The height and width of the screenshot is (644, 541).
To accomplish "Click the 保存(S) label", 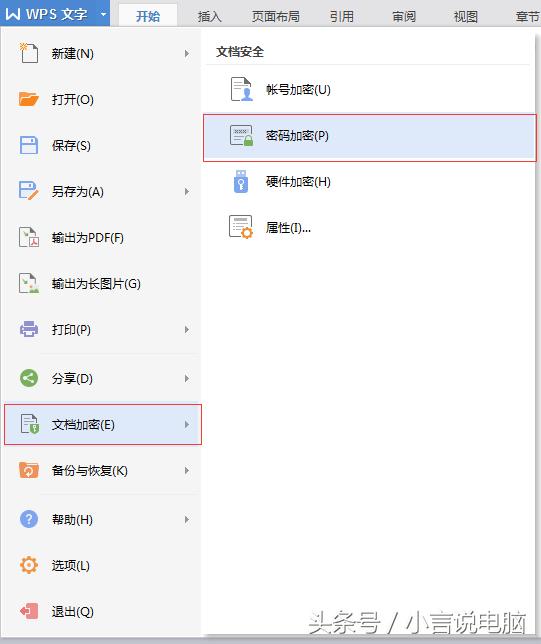I will tap(71, 145).
